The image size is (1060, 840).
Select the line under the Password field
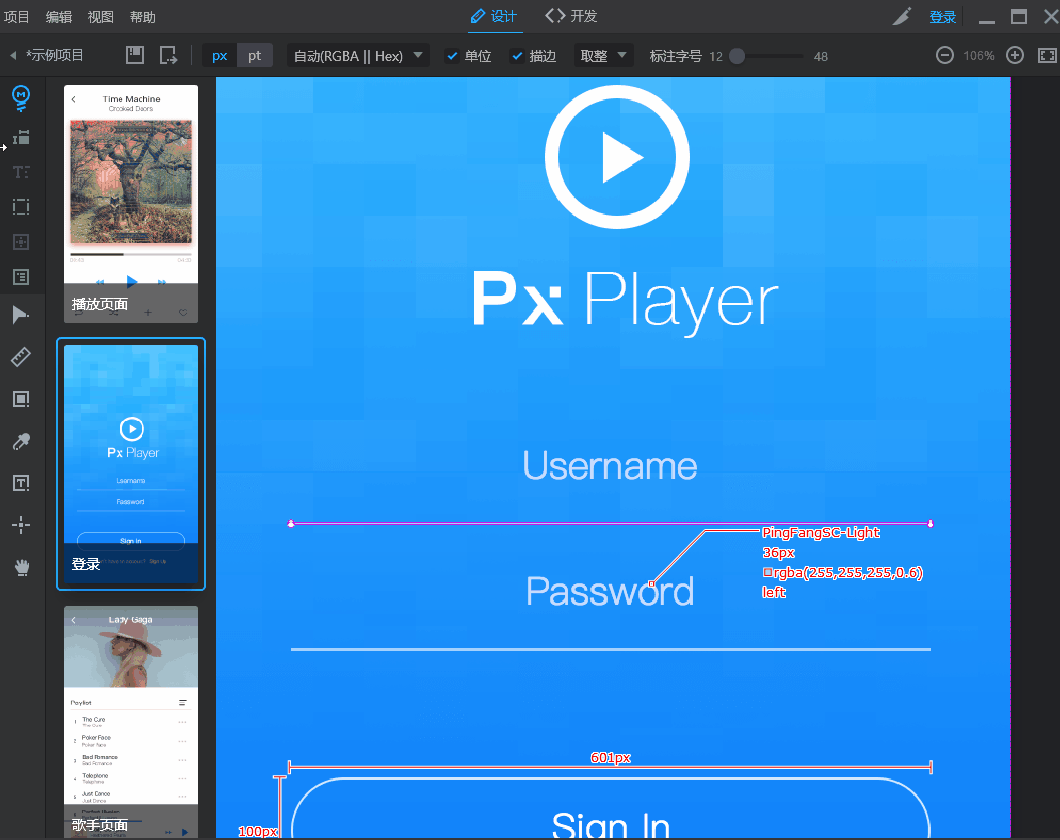[610, 649]
